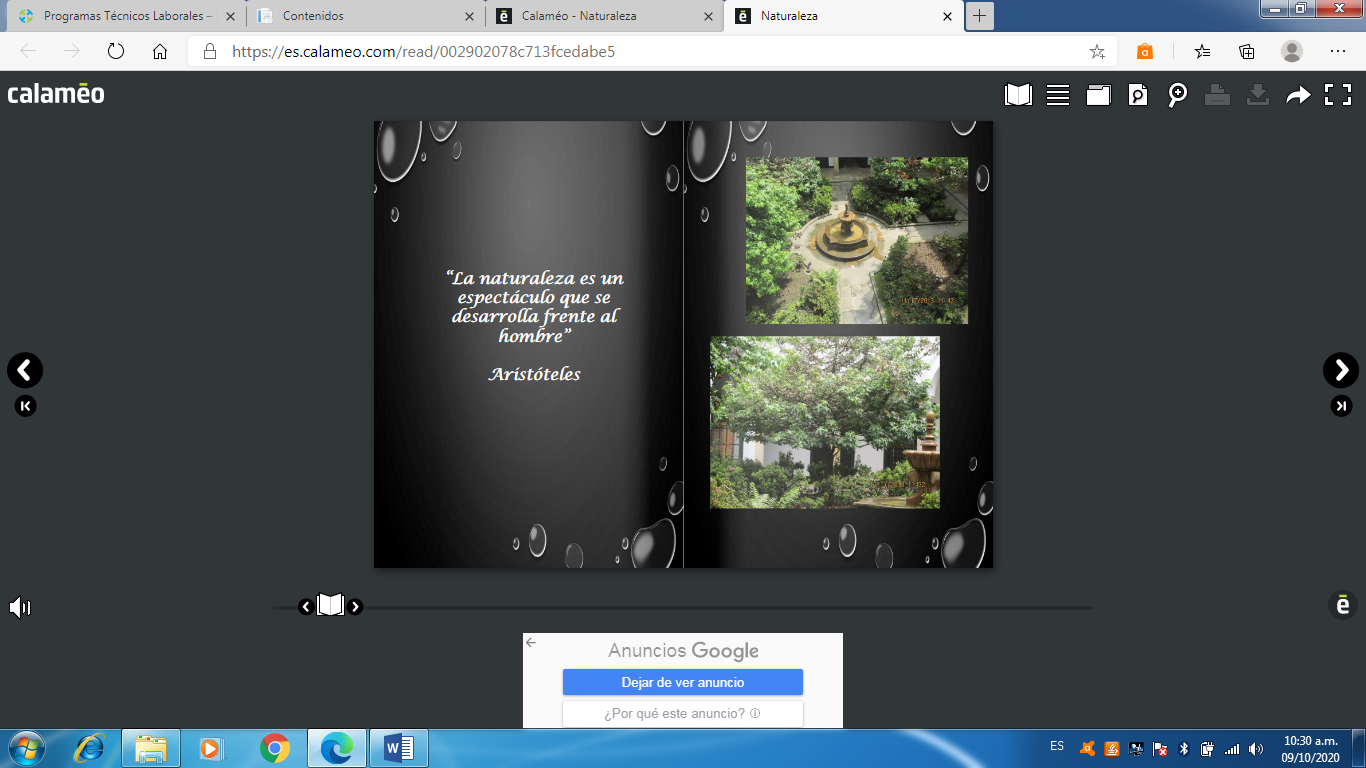Go to the next page arrow
Viewport: 1366px width, 768px height.
(1341, 370)
